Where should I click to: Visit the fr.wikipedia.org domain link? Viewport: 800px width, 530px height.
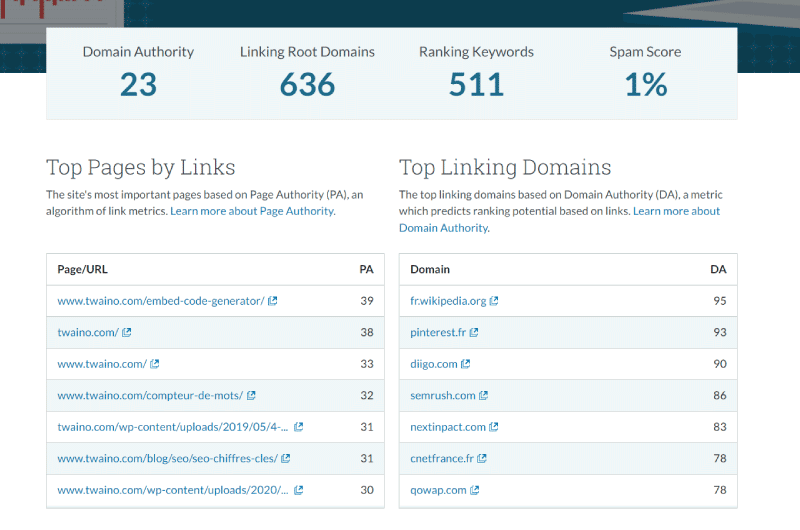tap(448, 301)
